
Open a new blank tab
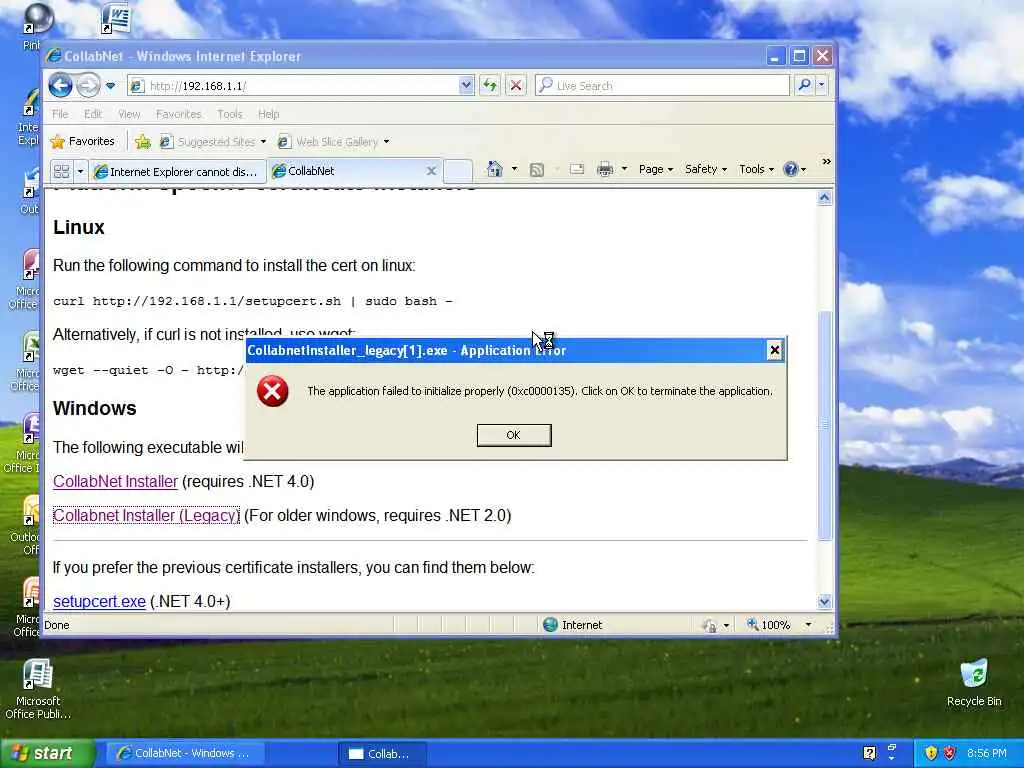[x=458, y=171]
